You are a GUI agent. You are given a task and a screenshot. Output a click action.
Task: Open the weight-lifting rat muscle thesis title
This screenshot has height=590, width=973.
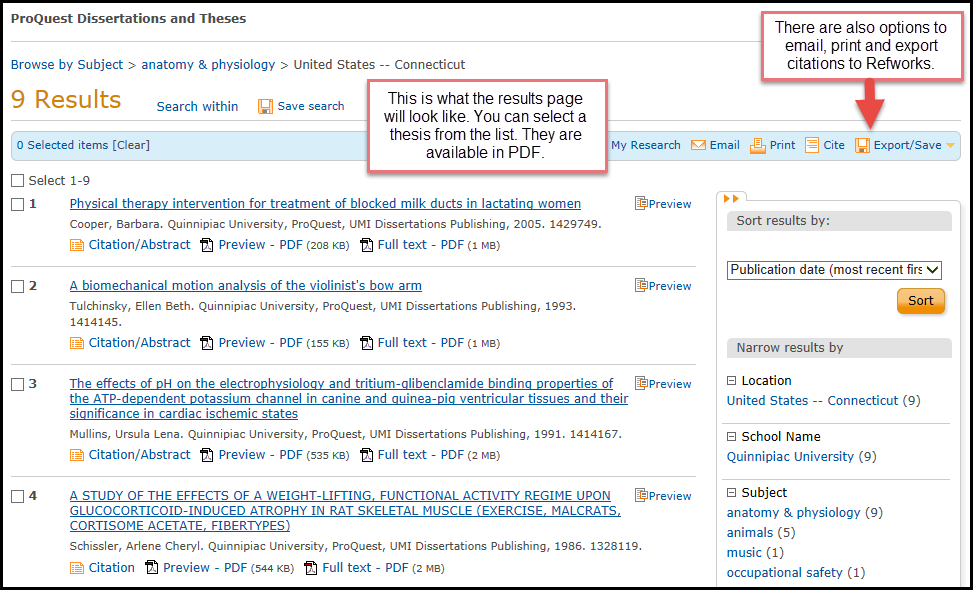coord(345,511)
